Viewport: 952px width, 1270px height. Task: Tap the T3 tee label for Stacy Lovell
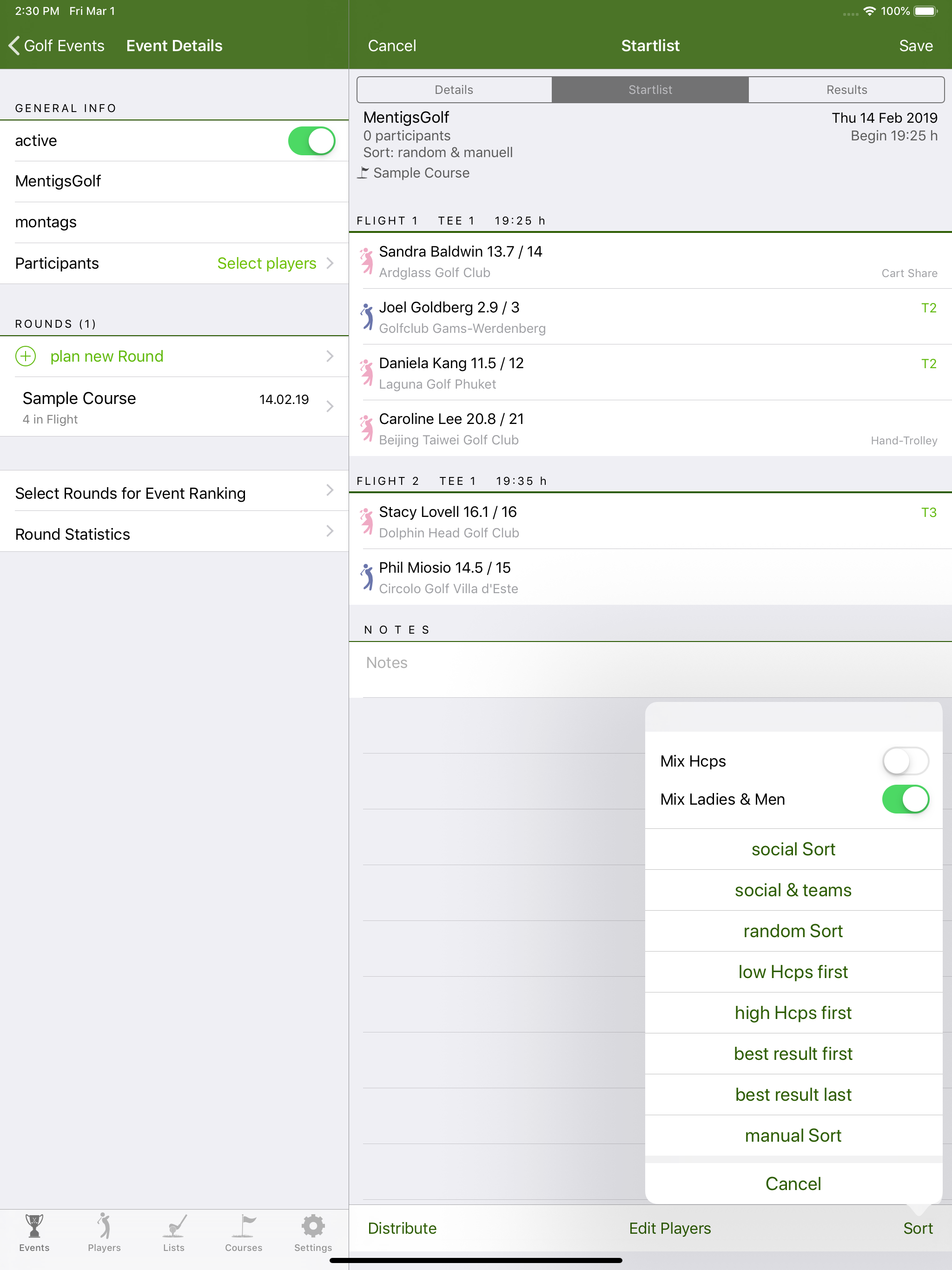928,512
